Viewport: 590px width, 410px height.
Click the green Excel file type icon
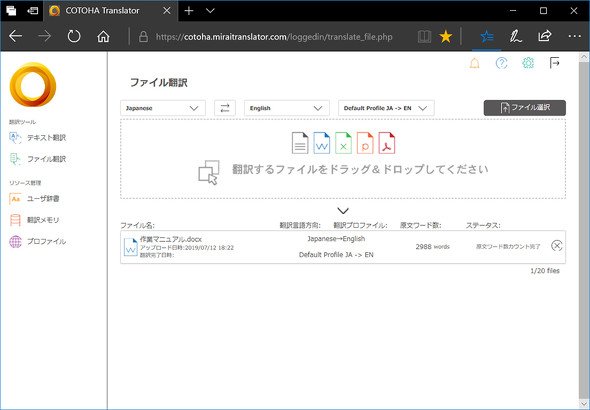[x=343, y=143]
